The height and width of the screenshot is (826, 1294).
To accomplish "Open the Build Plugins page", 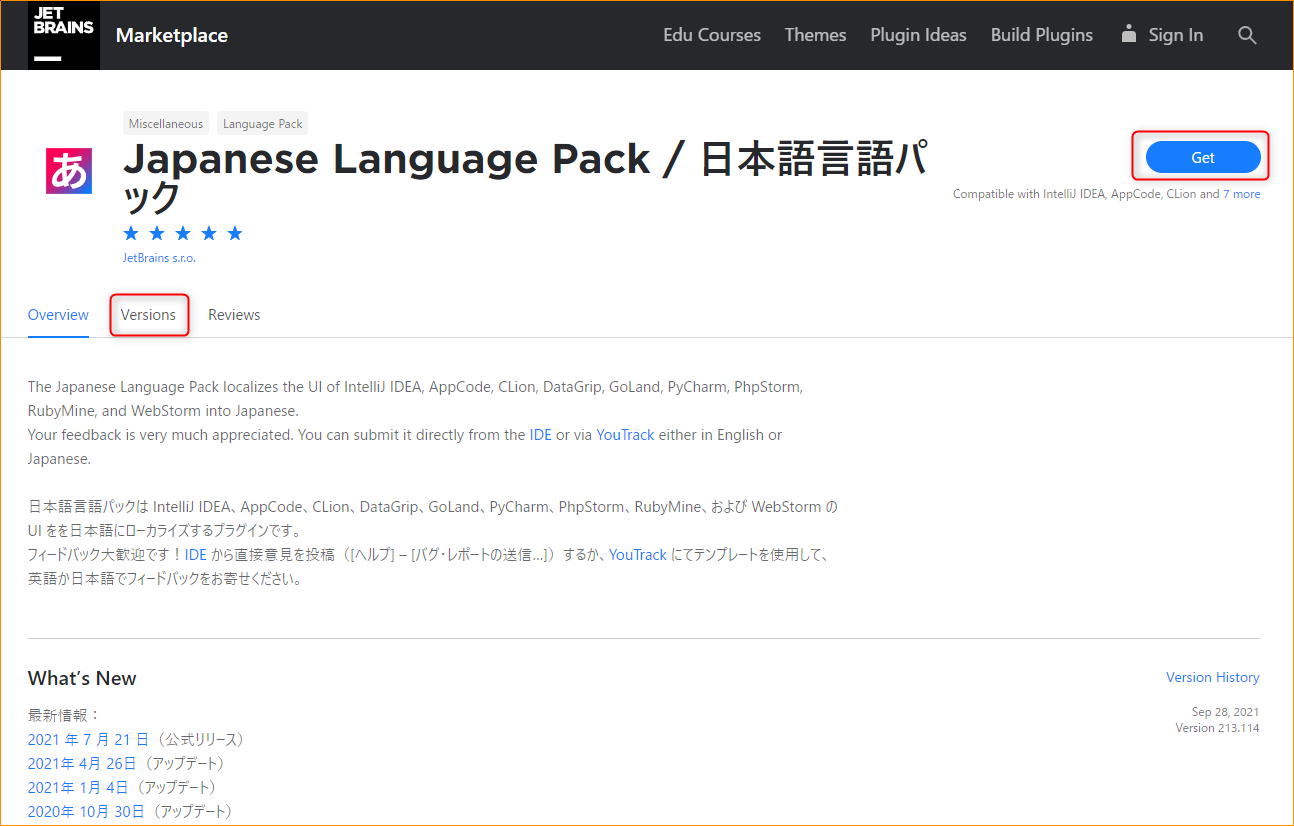I will [1041, 35].
